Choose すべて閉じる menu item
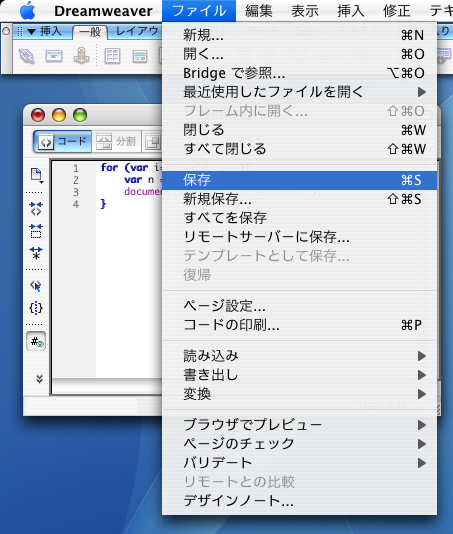 pyautogui.click(x=299, y=149)
